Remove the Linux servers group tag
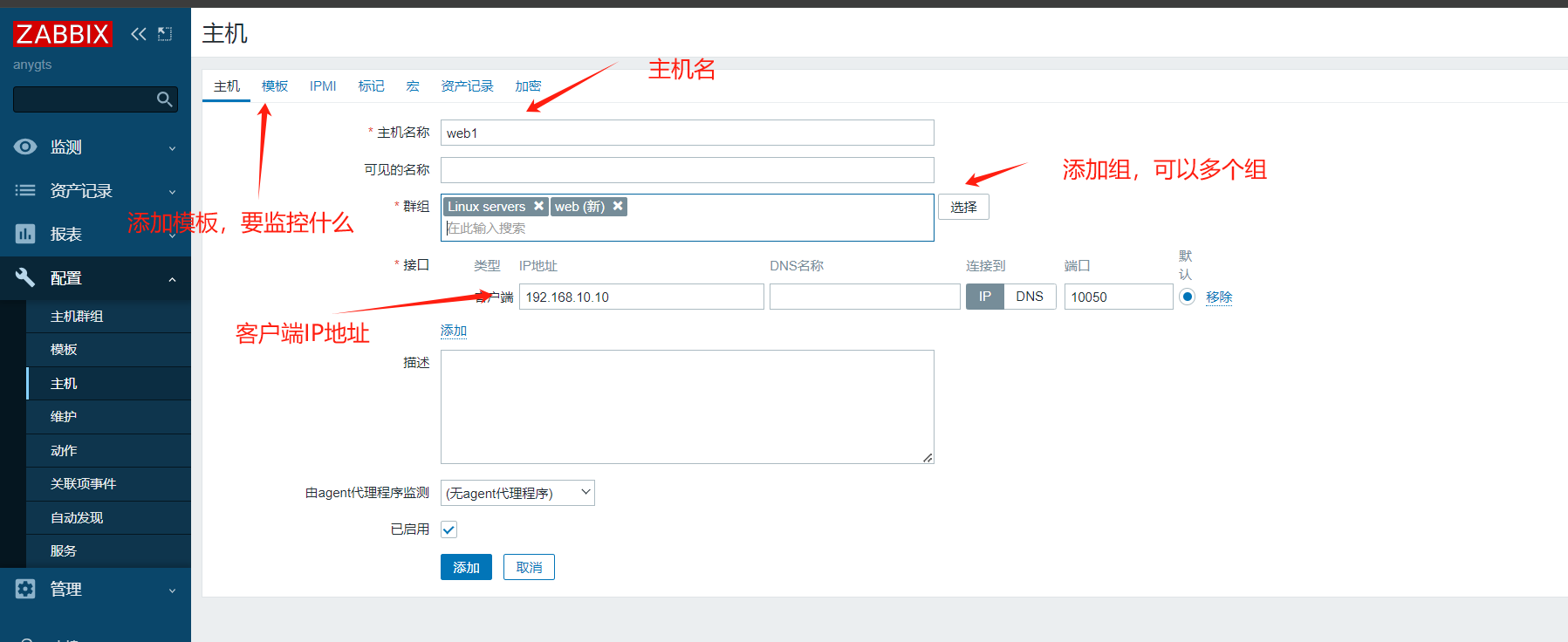This screenshot has height=642, width=1568. (539, 206)
